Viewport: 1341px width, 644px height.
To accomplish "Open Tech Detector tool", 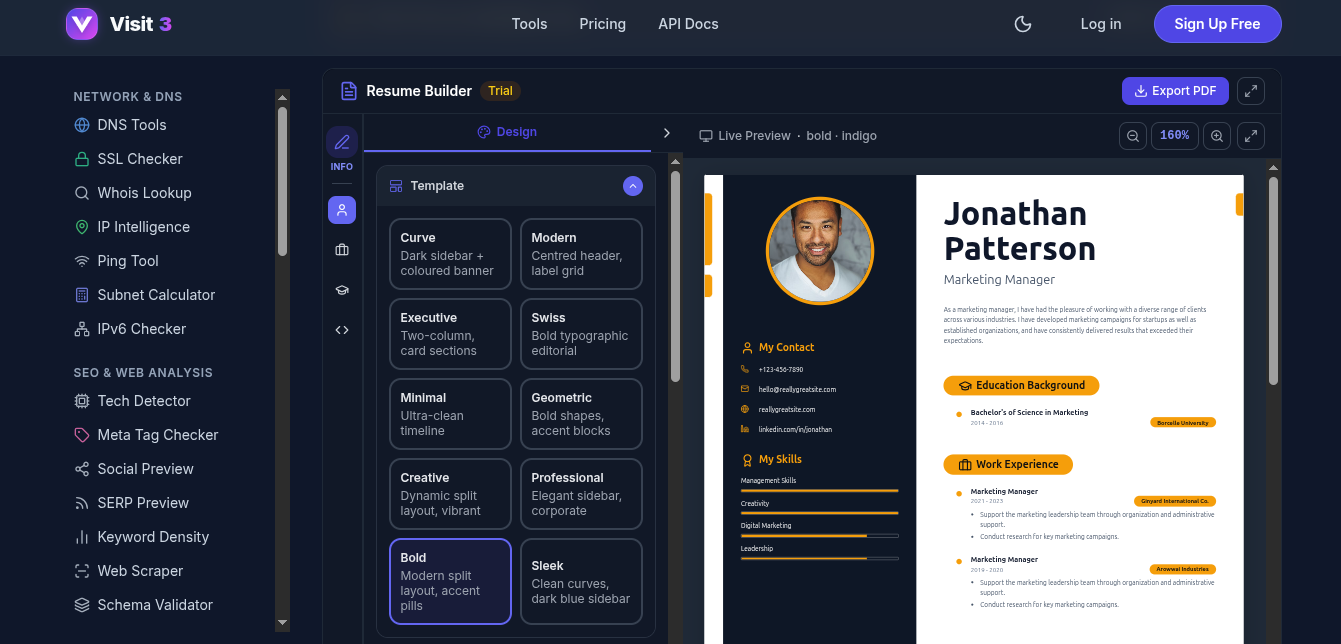I will (x=132, y=401).
